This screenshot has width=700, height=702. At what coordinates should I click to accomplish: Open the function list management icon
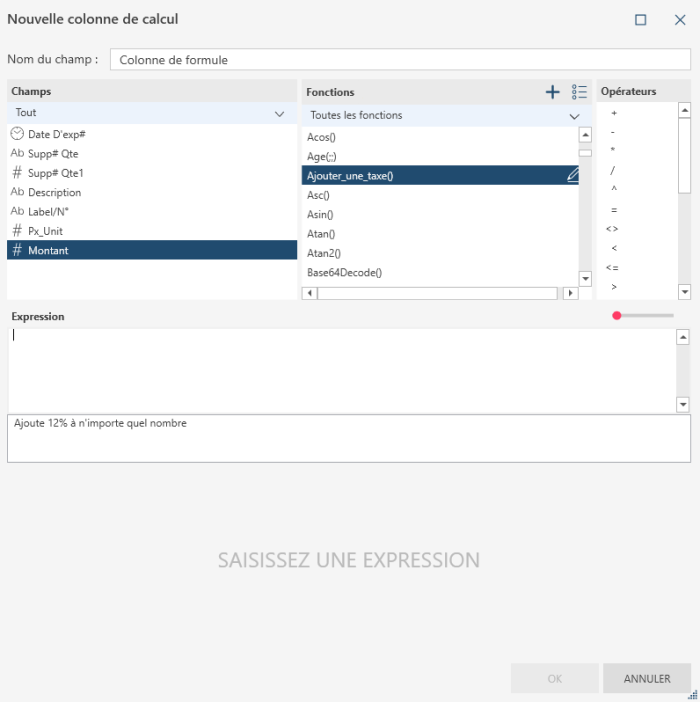tap(579, 92)
